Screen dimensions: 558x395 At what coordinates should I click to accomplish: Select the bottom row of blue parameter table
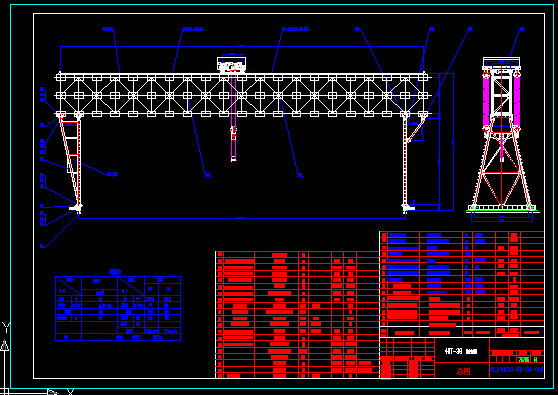tap(118, 337)
